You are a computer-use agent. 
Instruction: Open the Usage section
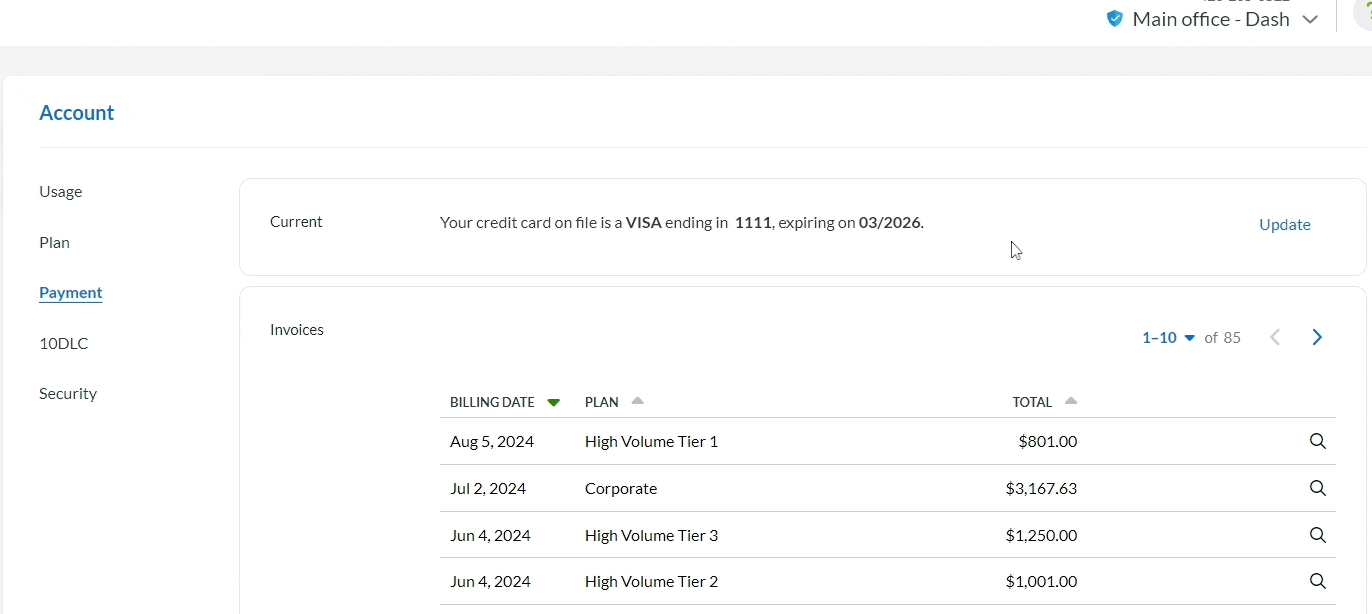pyautogui.click(x=61, y=191)
